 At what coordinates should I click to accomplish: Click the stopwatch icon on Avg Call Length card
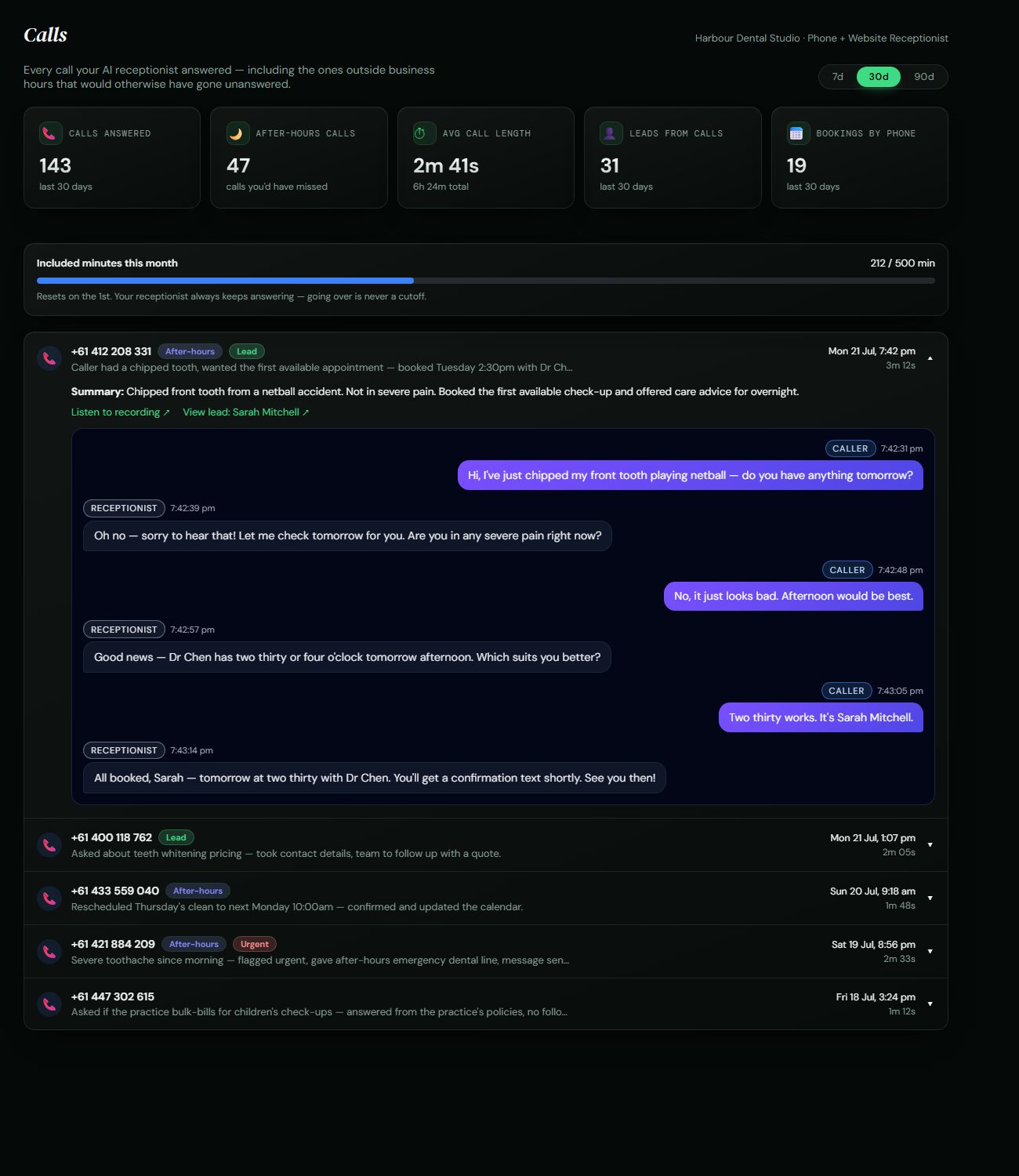[x=425, y=133]
